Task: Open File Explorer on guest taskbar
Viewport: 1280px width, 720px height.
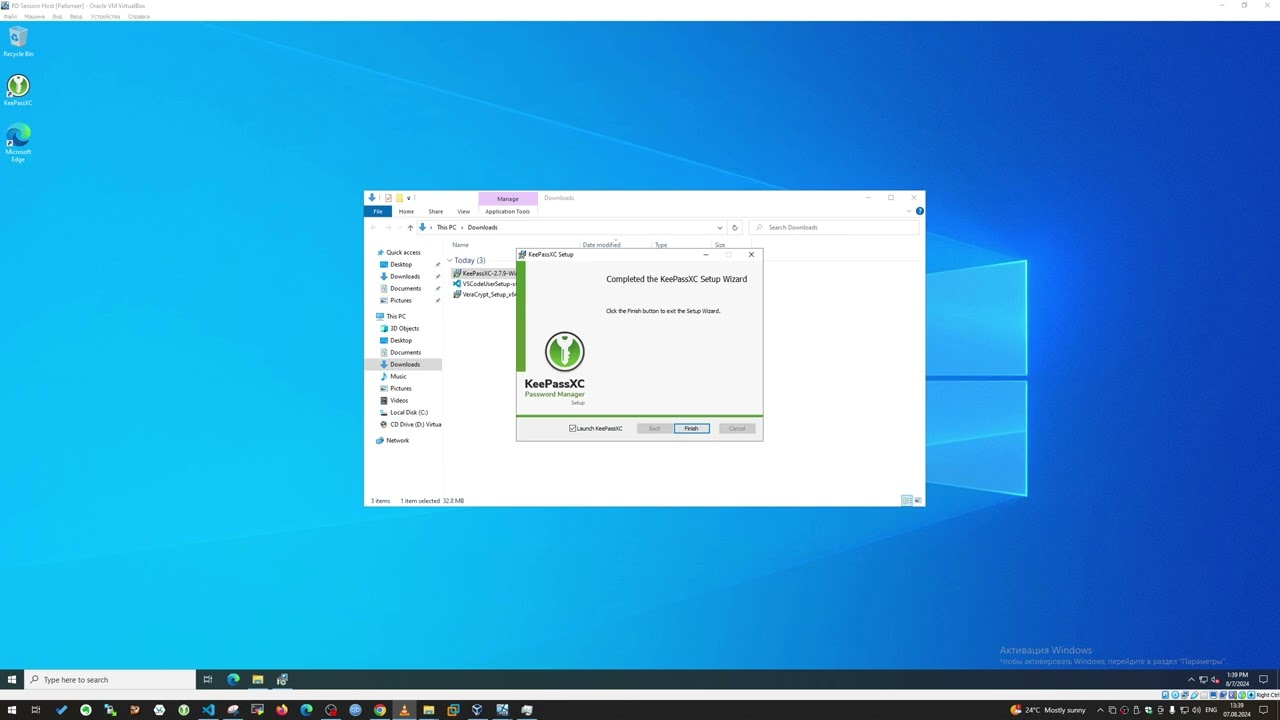Action: pos(257,679)
